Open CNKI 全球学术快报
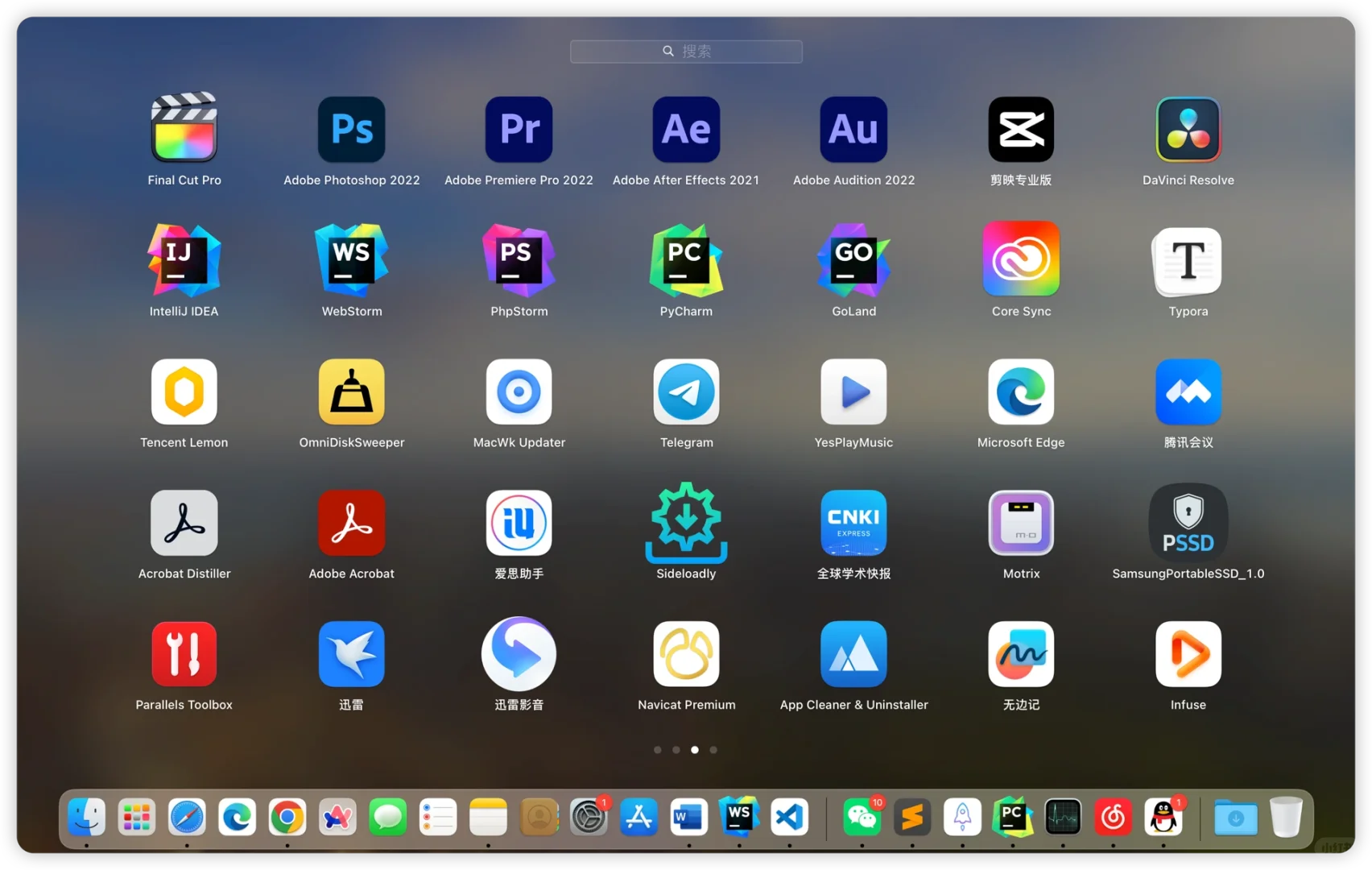This screenshot has height=870, width=1372. (x=854, y=523)
